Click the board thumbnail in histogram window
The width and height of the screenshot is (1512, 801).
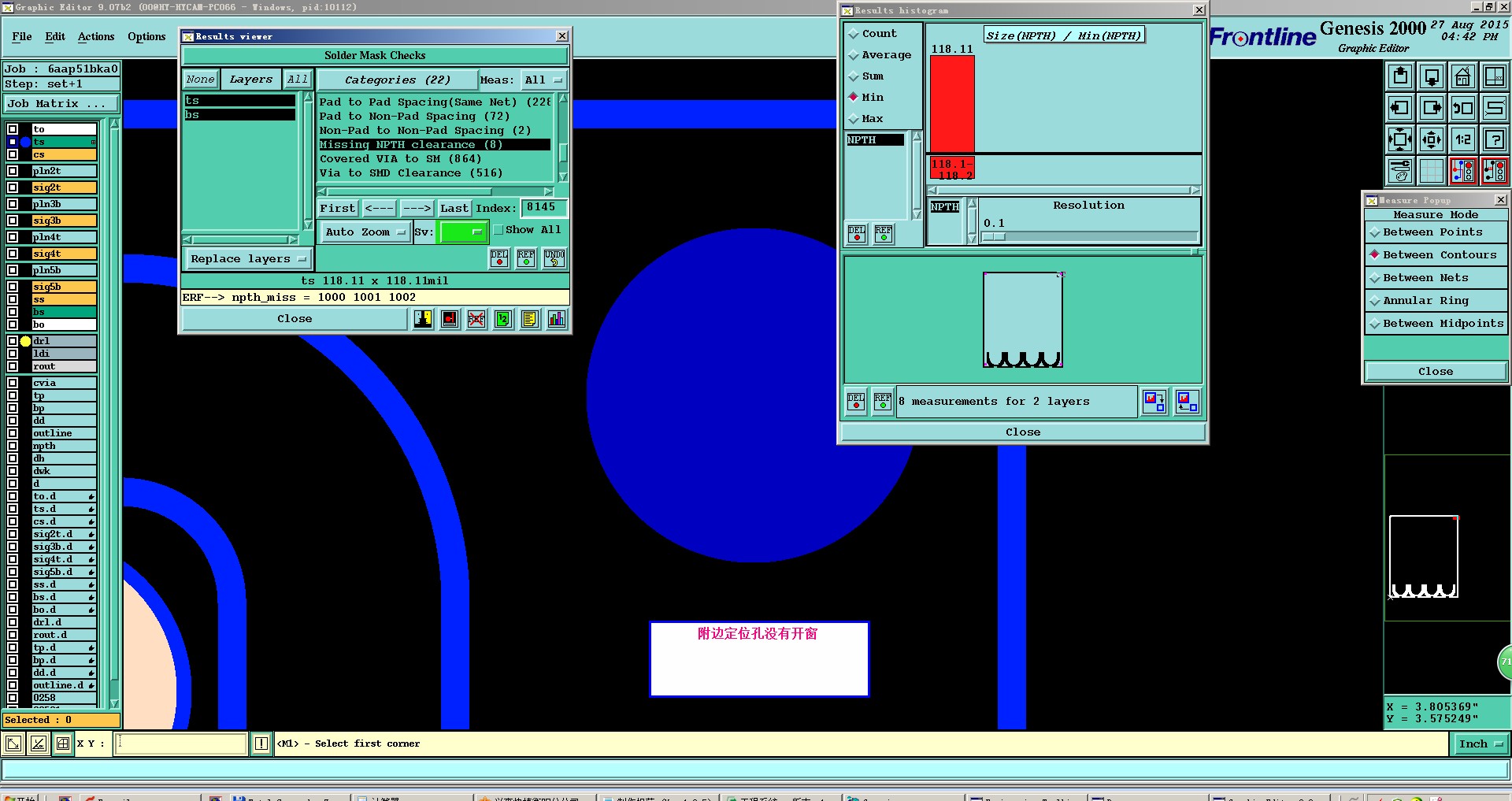1023,320
